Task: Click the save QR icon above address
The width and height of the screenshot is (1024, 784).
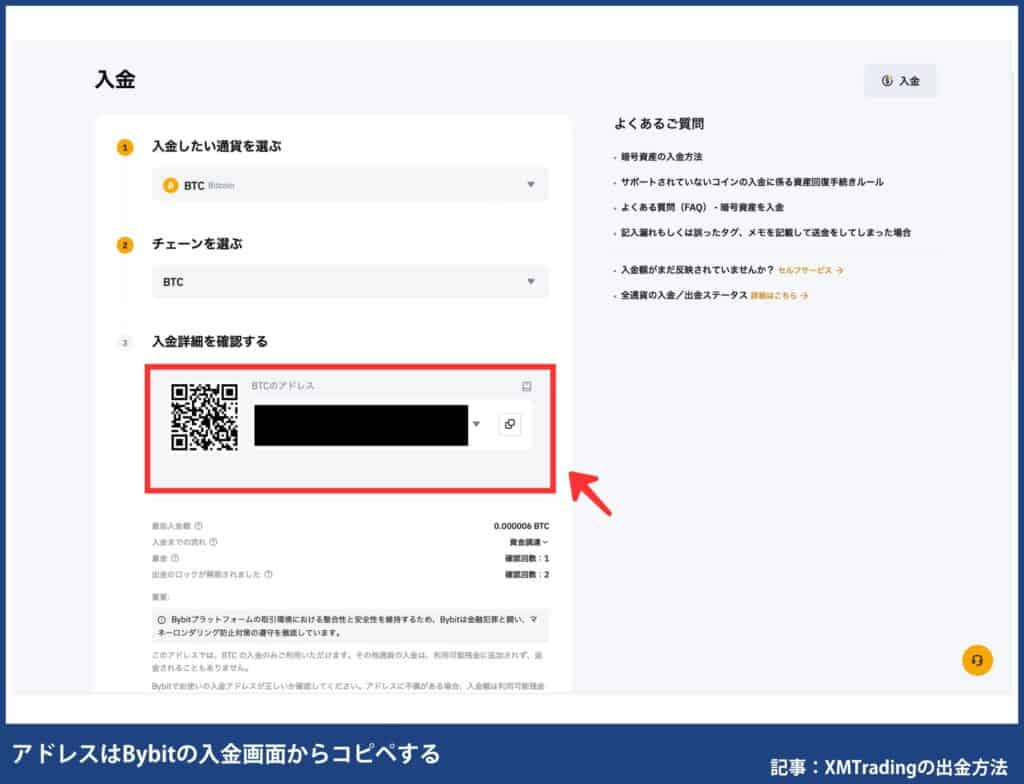Action: pos(526,386)
